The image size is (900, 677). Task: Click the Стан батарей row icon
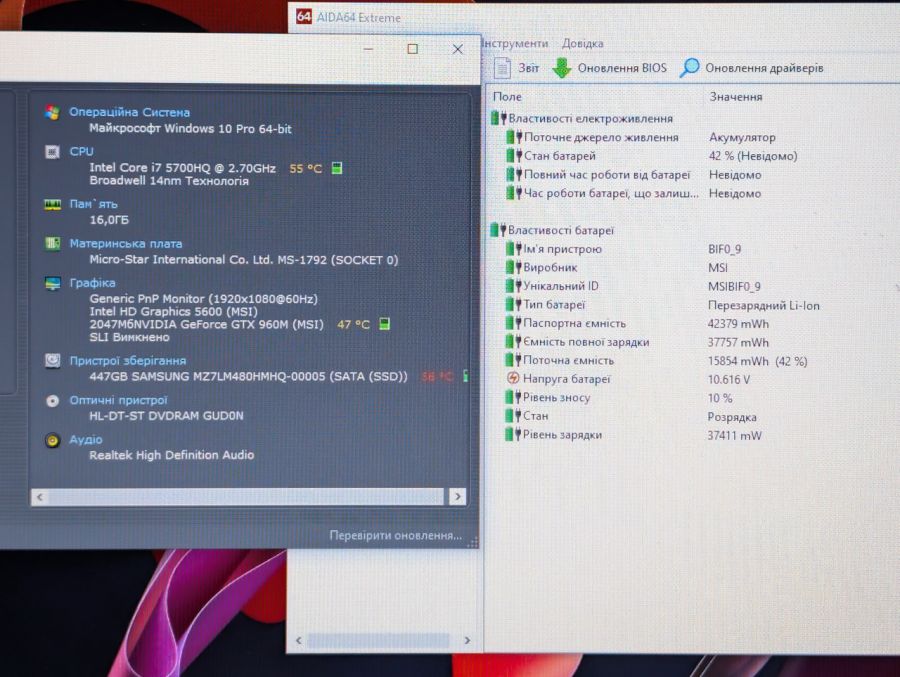pos(514,156)
